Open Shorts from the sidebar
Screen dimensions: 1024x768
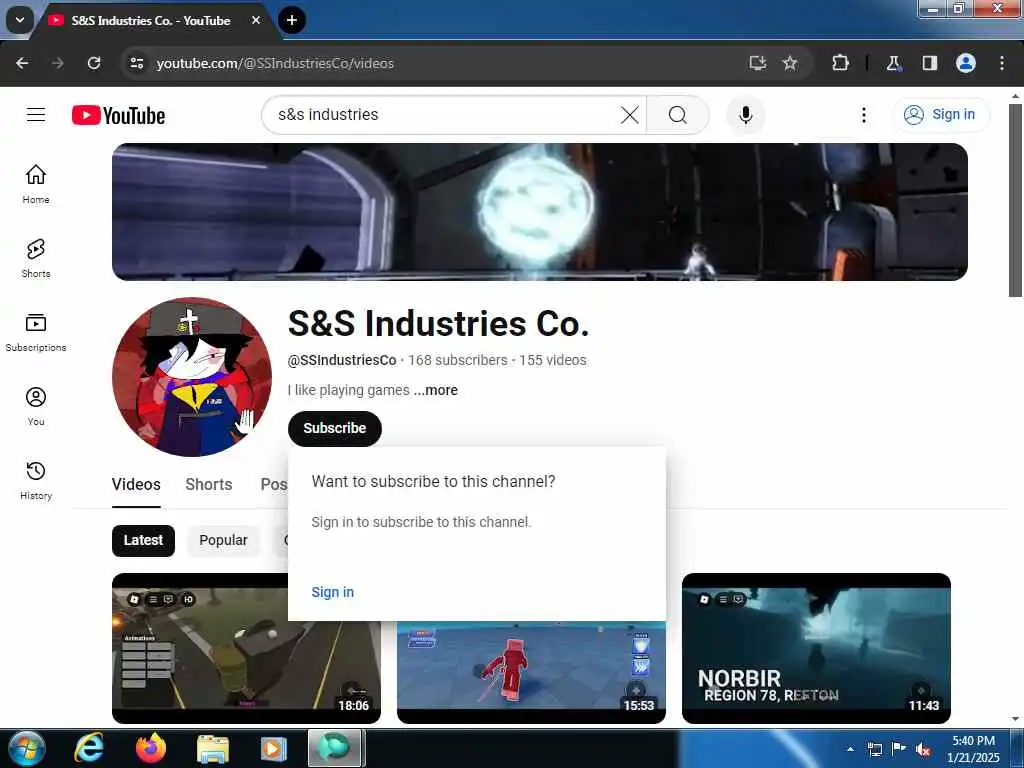pyautogui.click(x=36, y=258)
